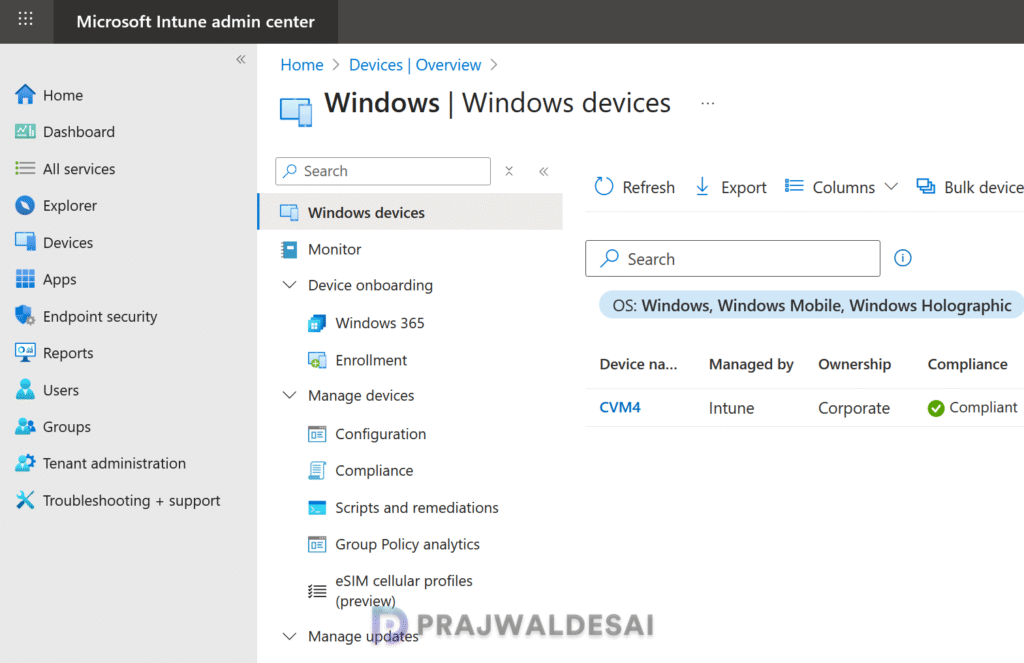Viewport: 1024px width, 663px height.
Task: Open Enrollment menu item
Action: pos(371,361)
